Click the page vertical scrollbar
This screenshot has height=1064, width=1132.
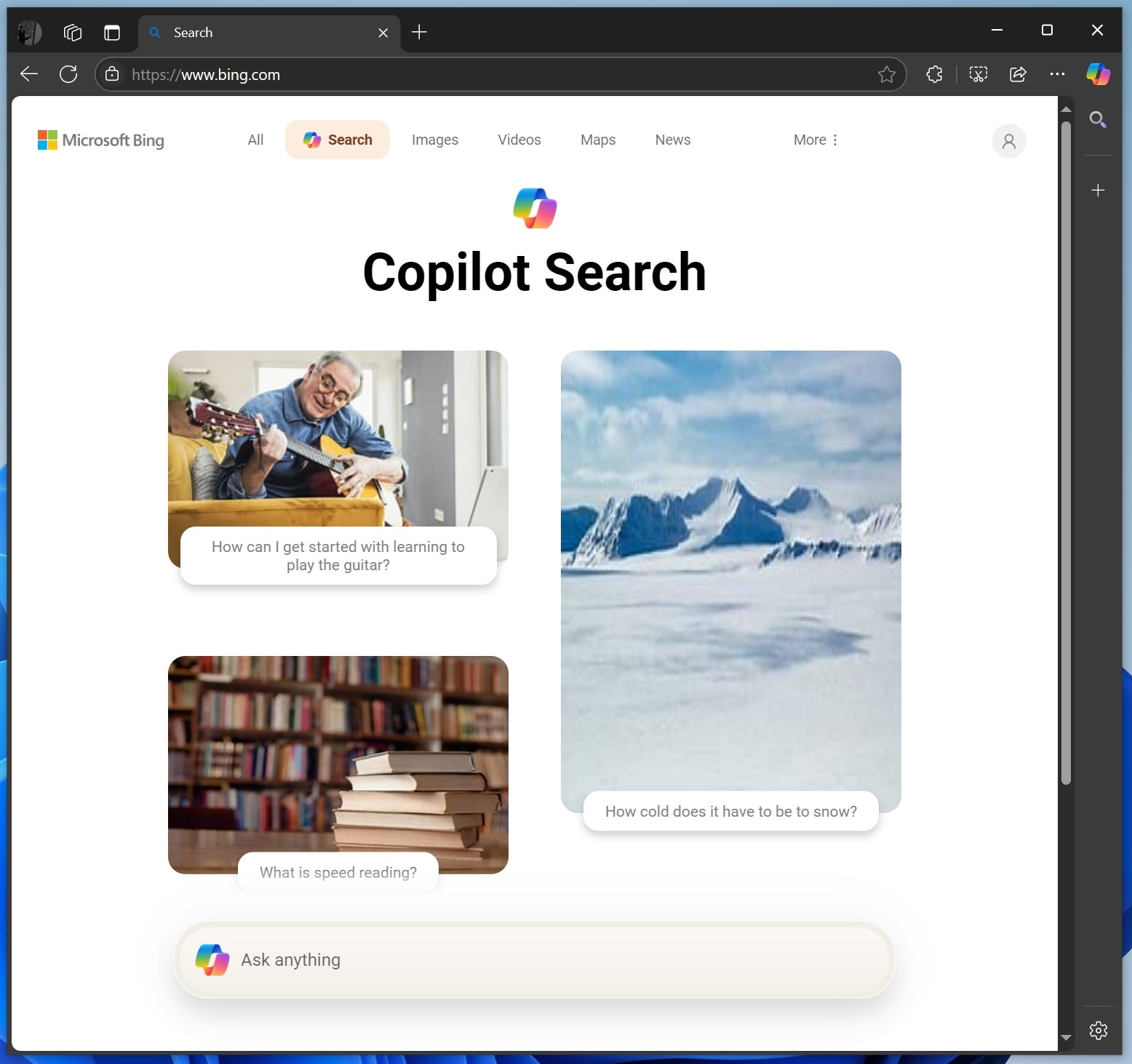(x=1066, y=451)
